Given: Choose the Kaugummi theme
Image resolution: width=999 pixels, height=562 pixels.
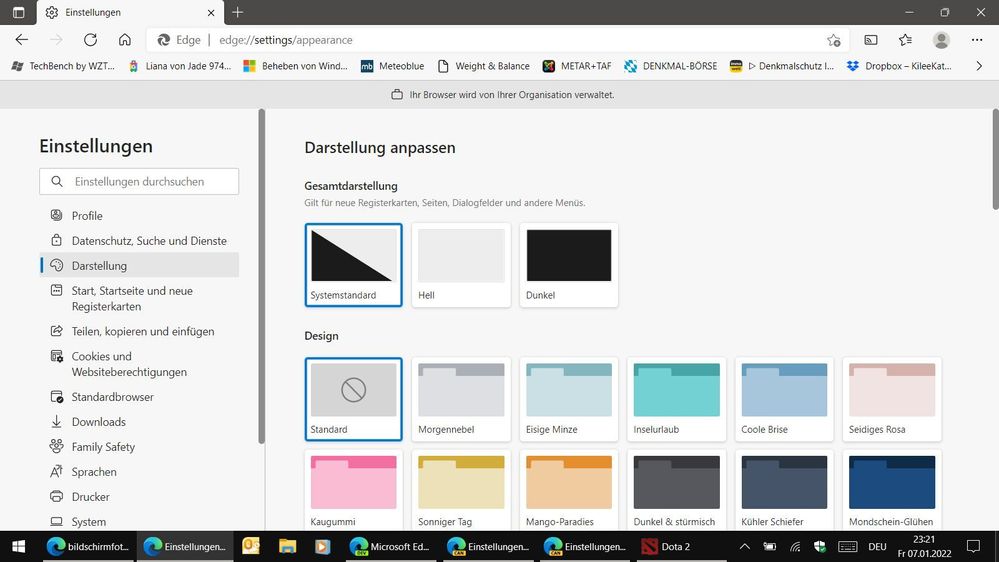Looking at the screenshot, I should click(353, 490).
